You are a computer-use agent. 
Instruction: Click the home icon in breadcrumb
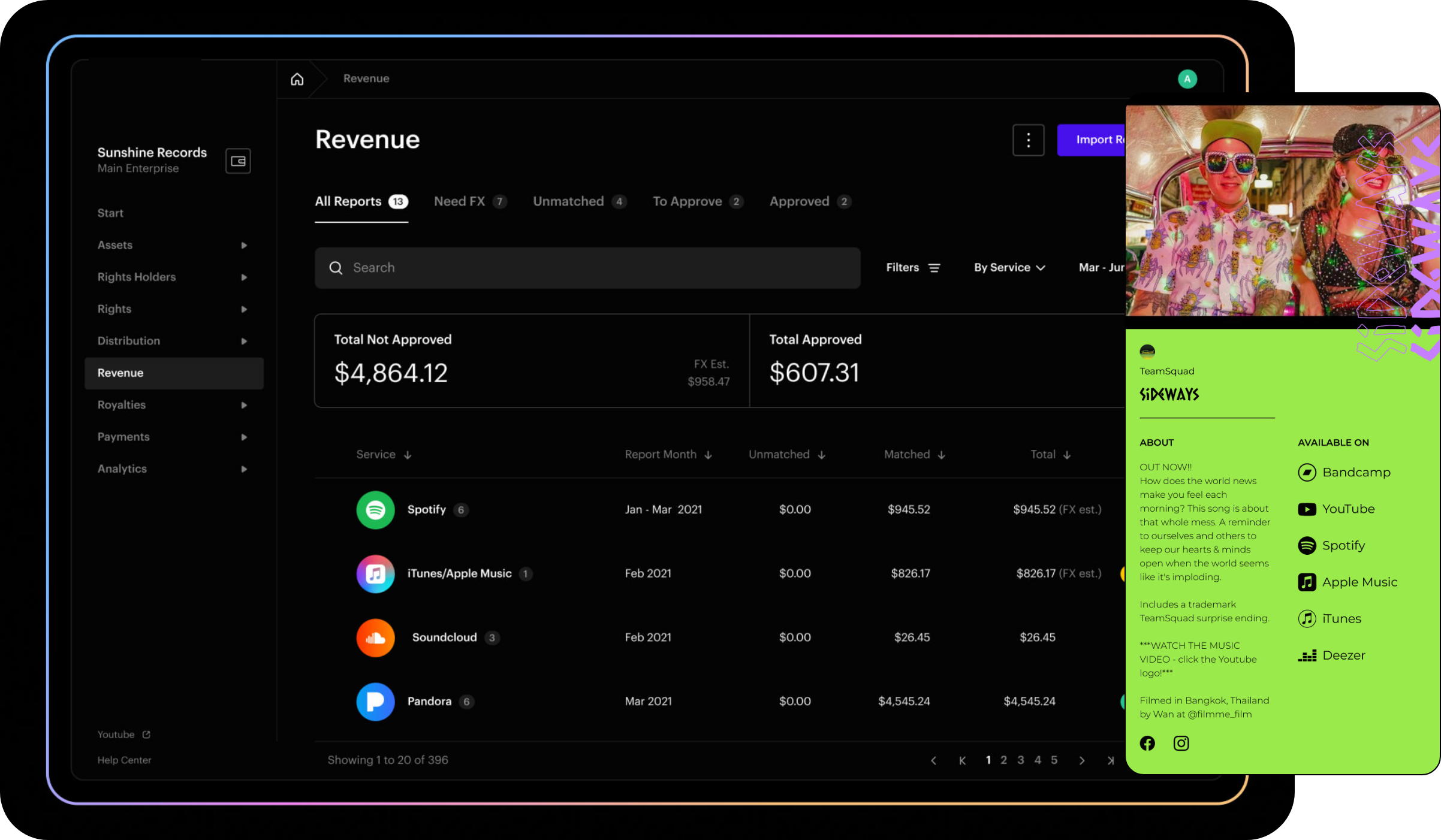(297, 79)
